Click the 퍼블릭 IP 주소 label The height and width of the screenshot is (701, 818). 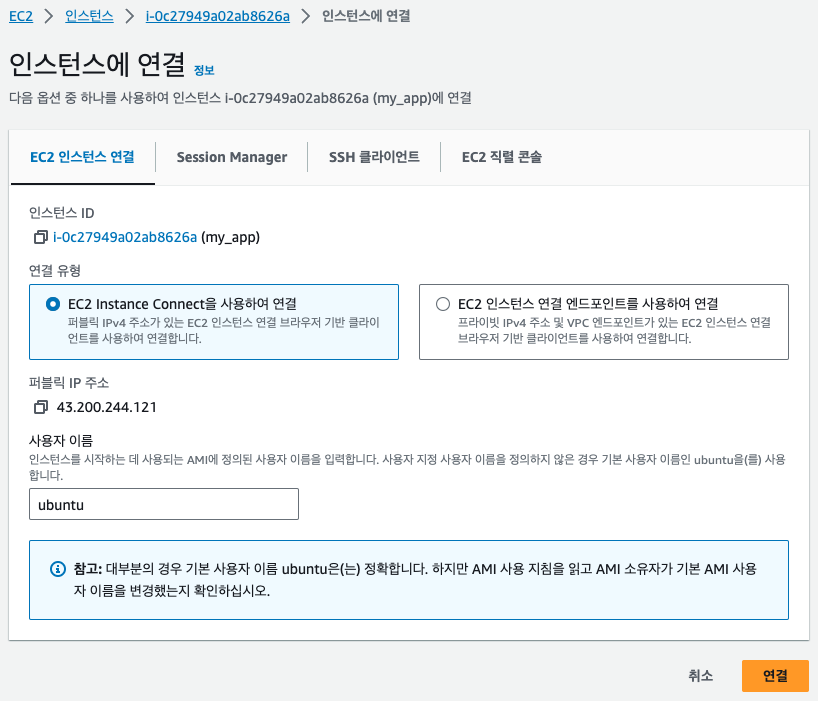[x=69, y=383]
